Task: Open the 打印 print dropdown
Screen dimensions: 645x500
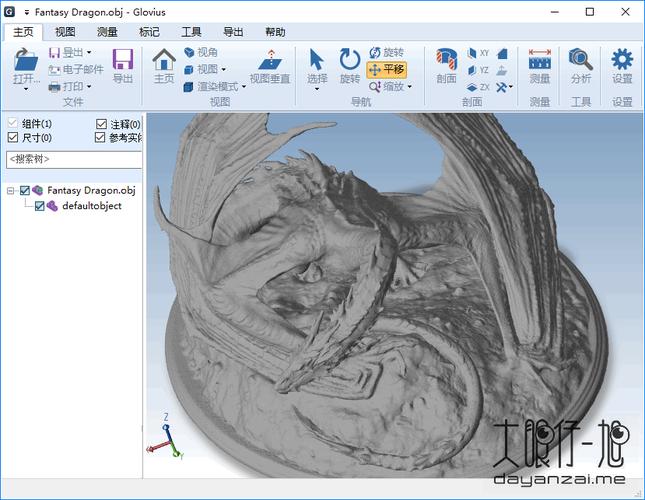Action: coord(89,87)
